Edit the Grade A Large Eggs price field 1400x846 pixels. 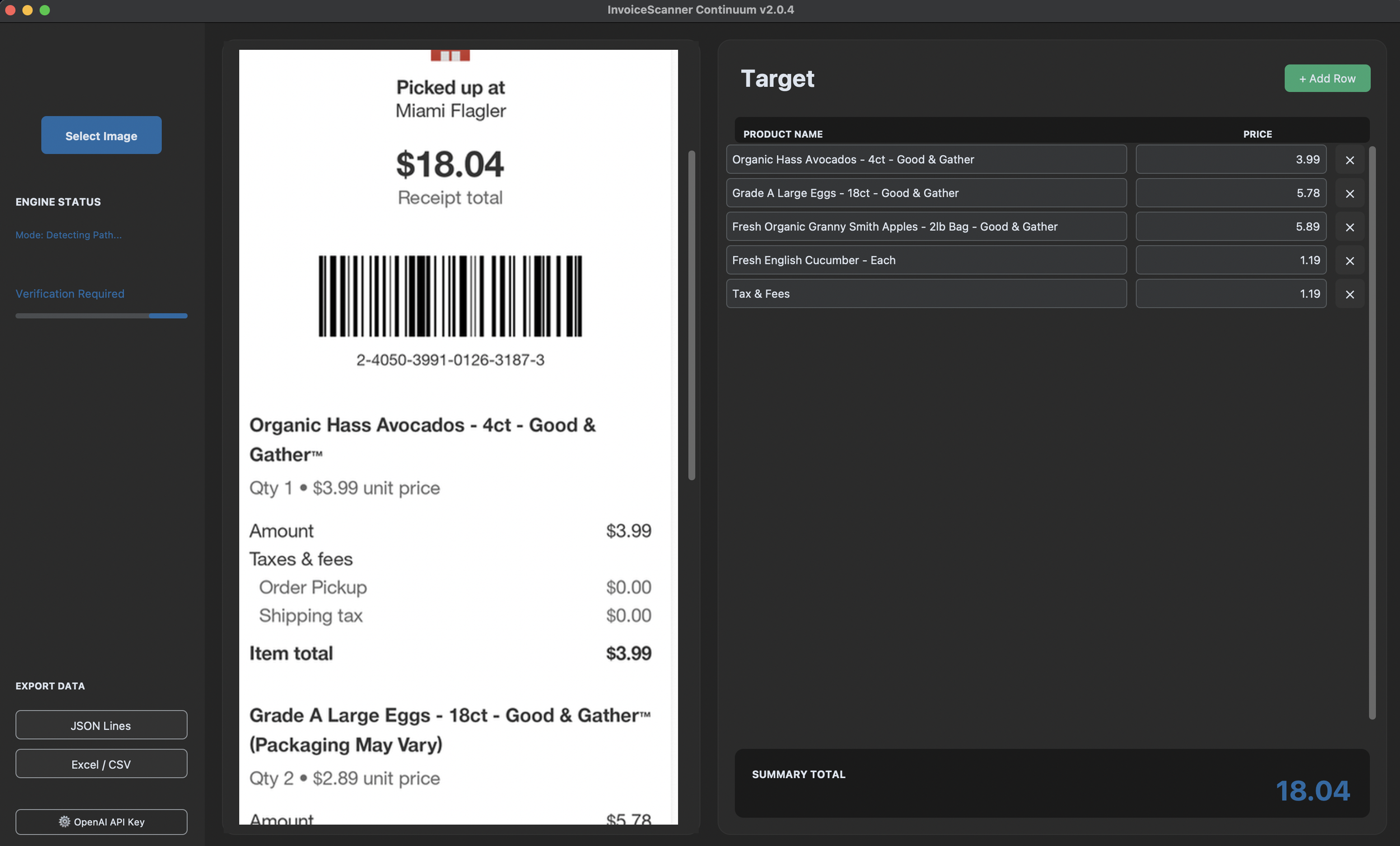coord(1230,193)
